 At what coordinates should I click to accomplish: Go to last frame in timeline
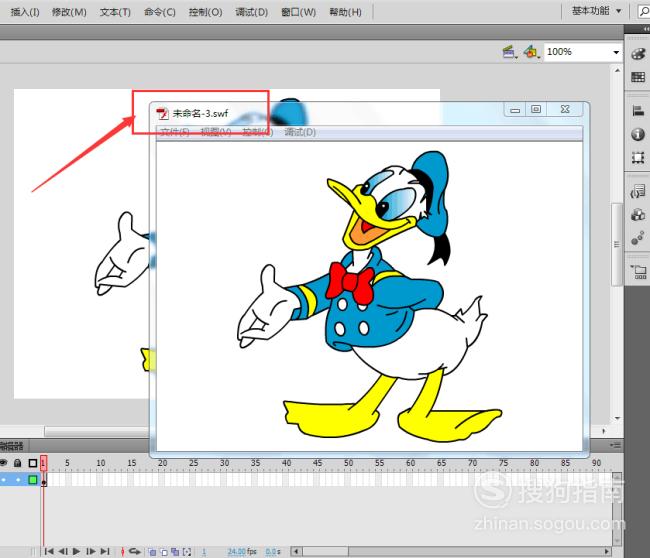pos(105,551)
